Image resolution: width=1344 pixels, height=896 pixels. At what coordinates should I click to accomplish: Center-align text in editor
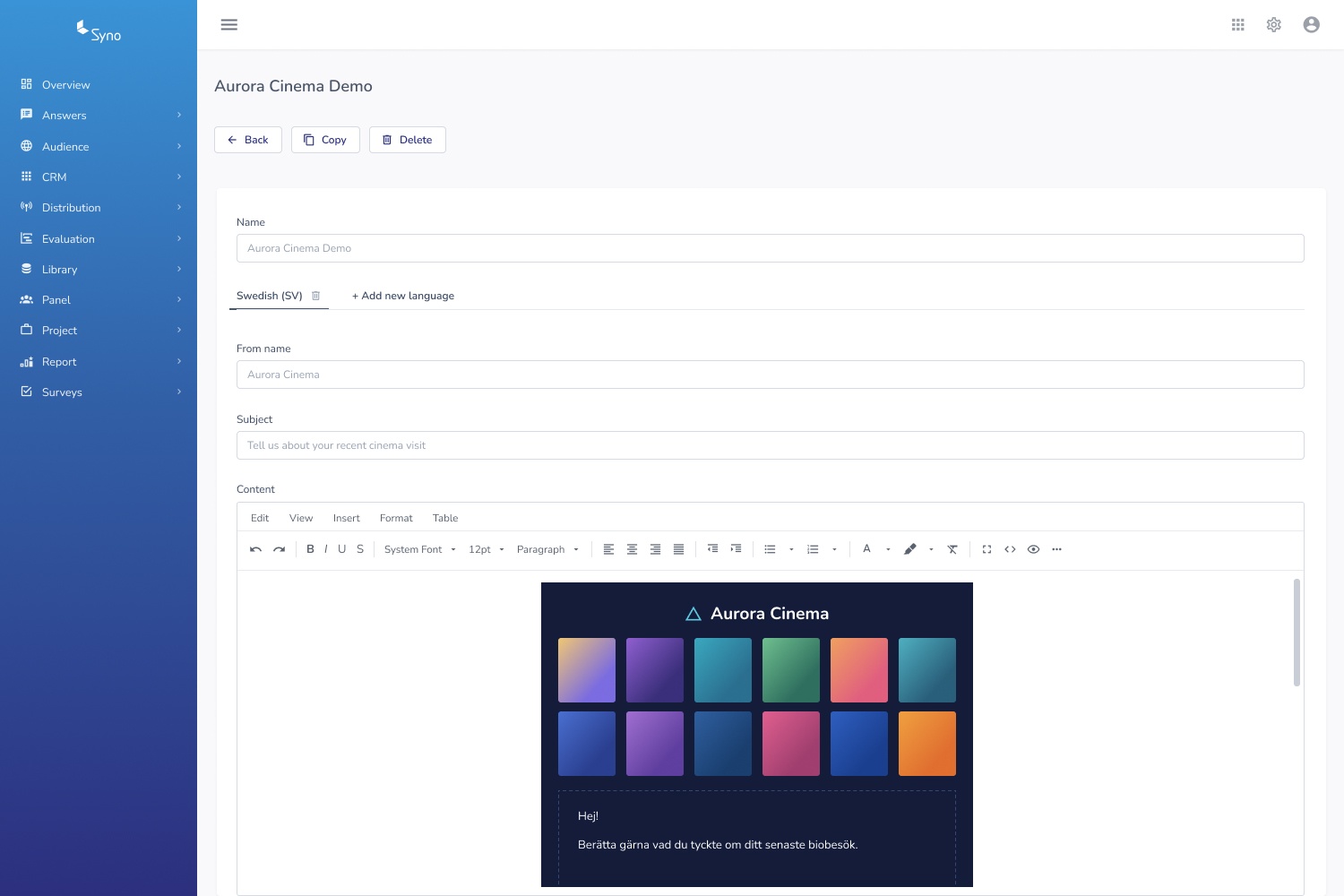click(x=632, y=549)
